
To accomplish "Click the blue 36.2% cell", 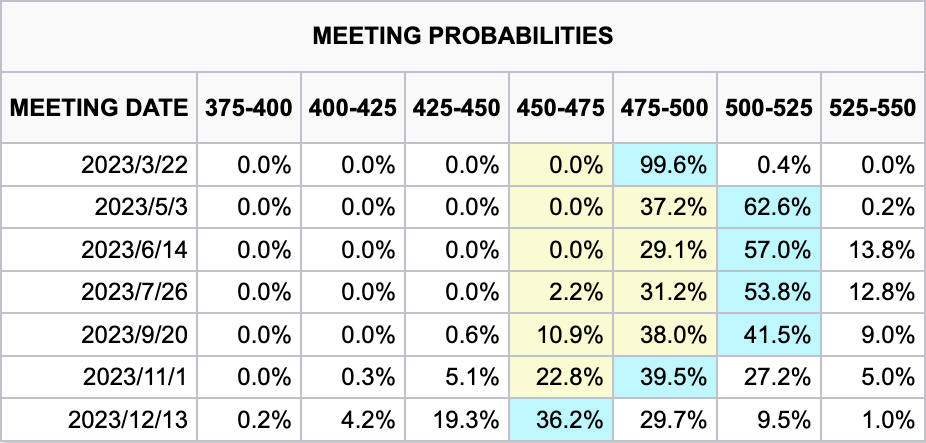I will [559, 419].
